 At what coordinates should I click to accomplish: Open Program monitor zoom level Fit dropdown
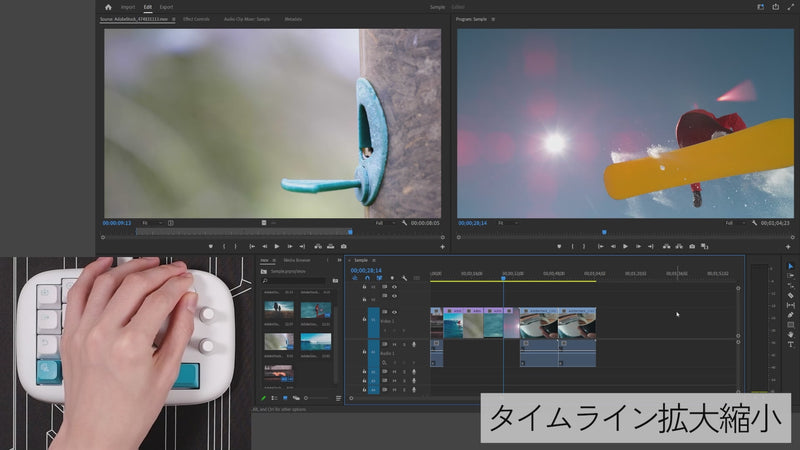tap(508, 223)
